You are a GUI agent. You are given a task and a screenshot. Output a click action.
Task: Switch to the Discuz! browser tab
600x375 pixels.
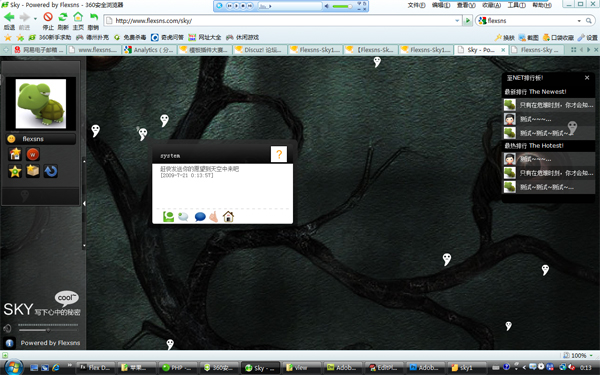pos(259,50)
